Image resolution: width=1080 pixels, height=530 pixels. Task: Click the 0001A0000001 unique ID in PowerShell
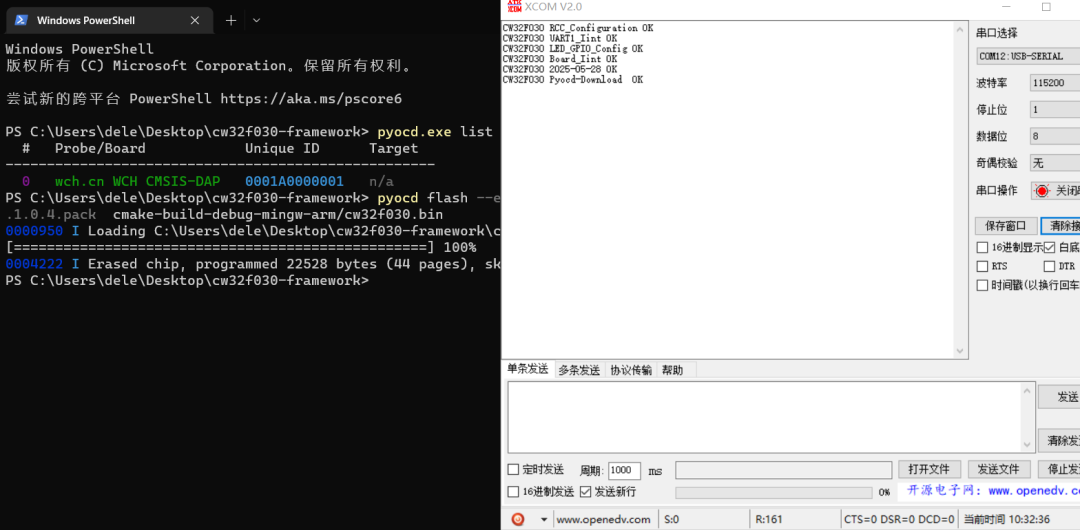(294, 181)
